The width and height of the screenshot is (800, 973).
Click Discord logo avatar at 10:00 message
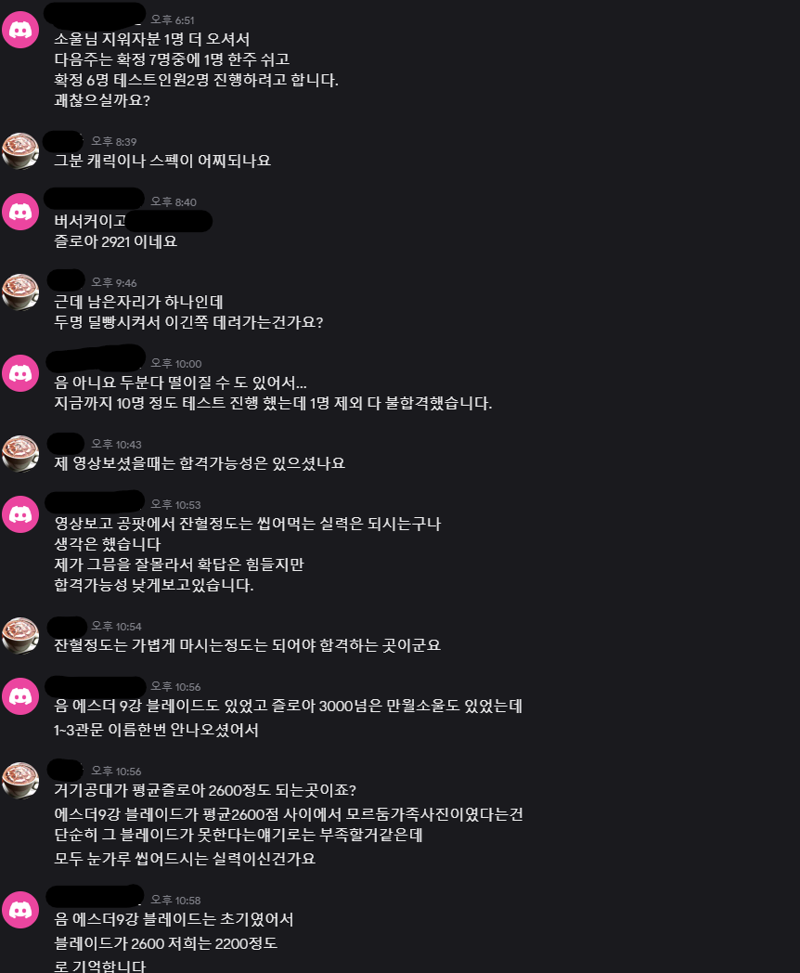coord(20,373)
